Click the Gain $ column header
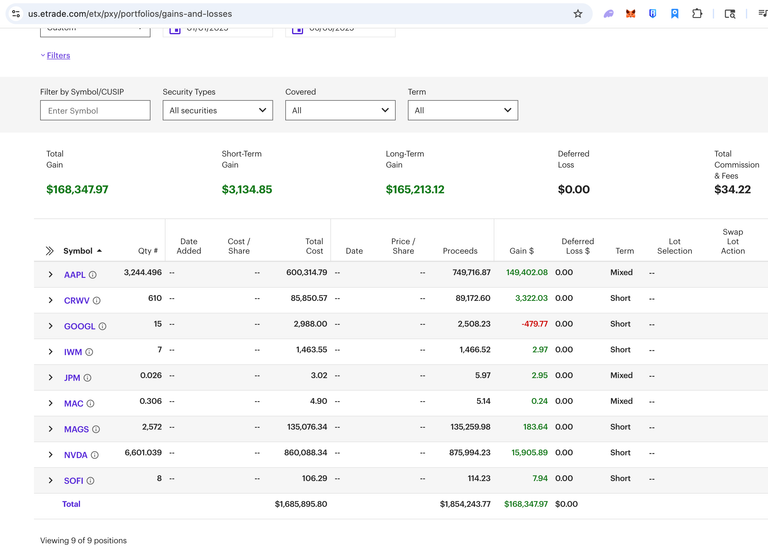 point(521,251)
